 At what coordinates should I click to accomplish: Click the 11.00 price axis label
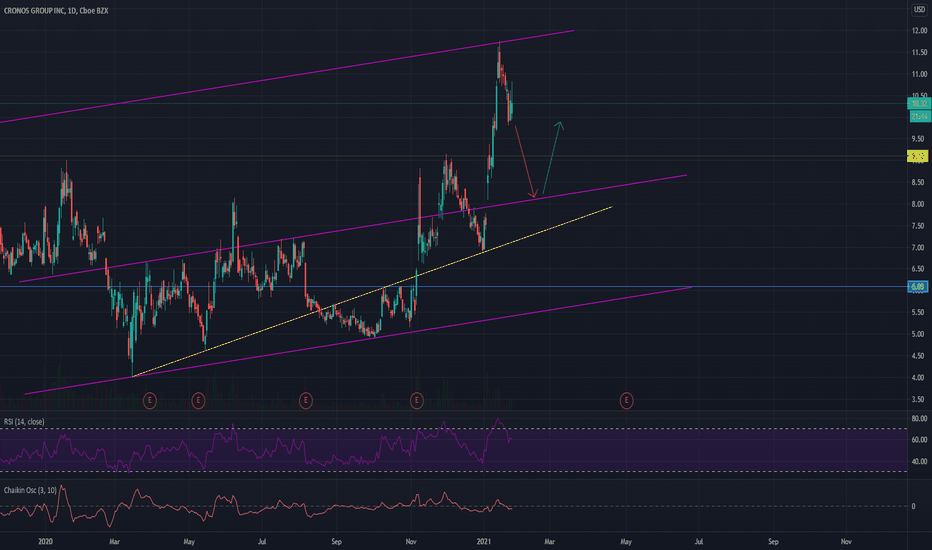tap(919, 74)
